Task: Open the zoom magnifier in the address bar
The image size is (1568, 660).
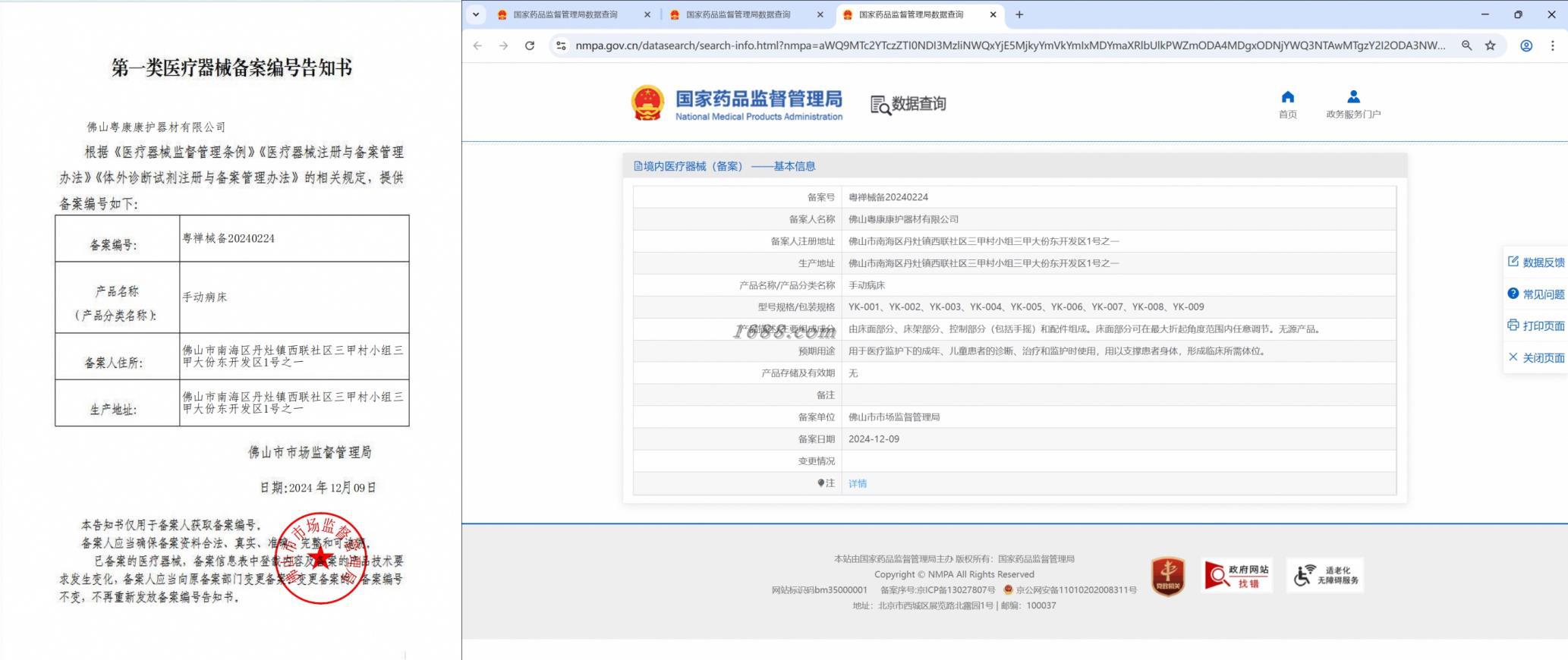Action: point(1466,46)
